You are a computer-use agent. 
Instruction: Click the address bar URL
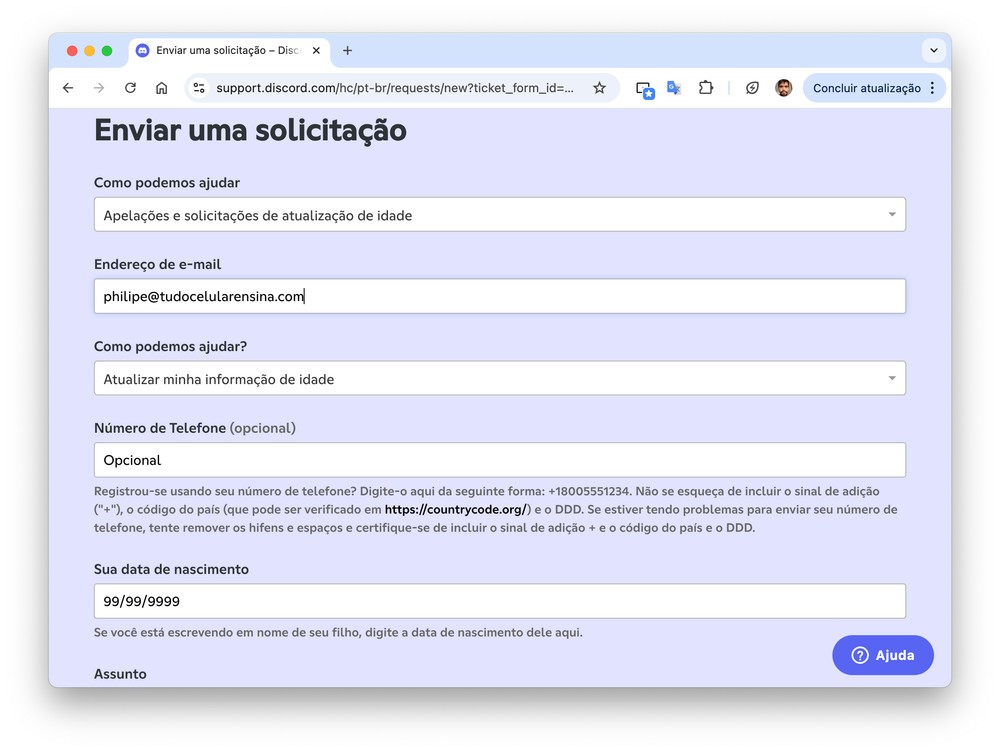click(394, 88)
